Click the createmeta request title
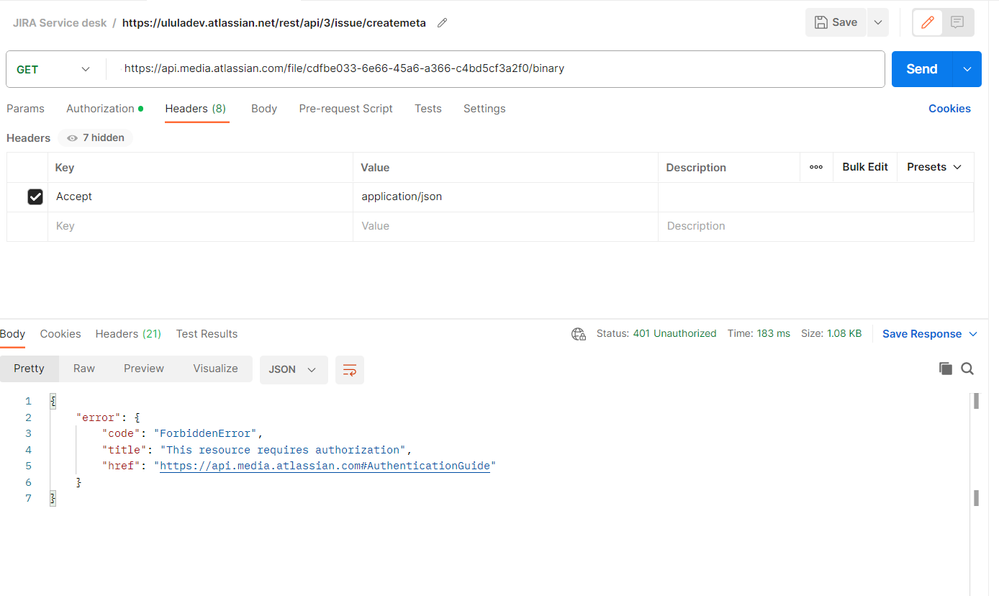The image size is (999, 596). click(274, 23)
